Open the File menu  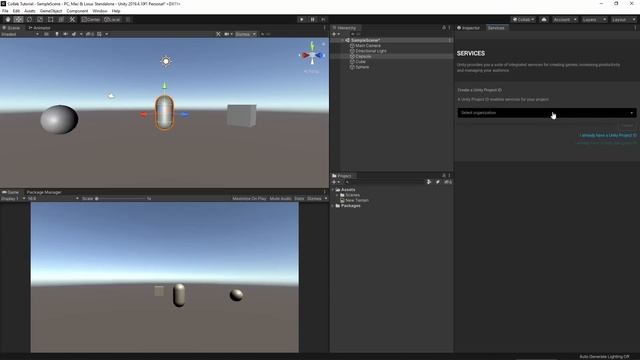[5, 11]
